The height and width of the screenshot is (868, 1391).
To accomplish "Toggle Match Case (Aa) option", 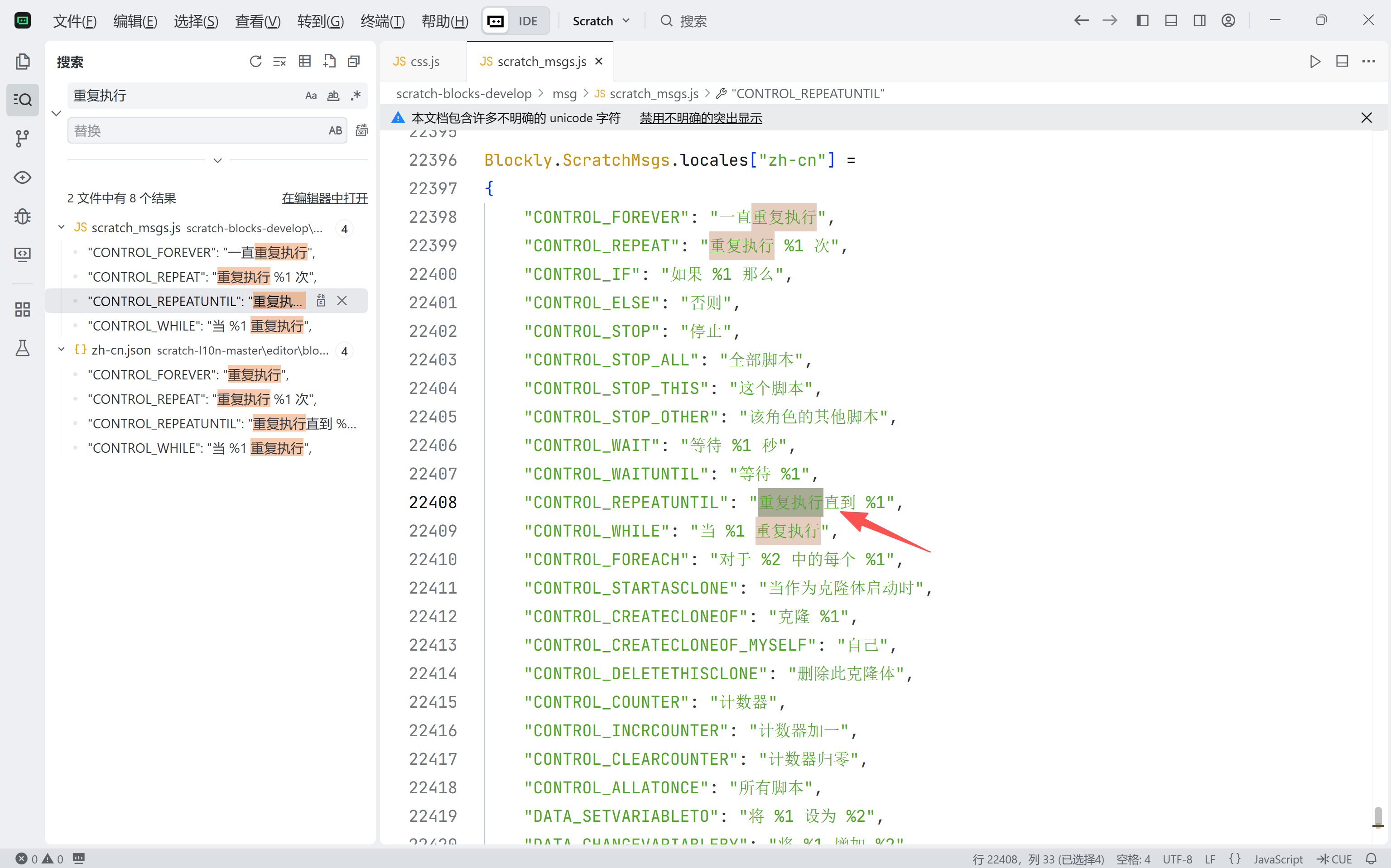I will point(311,96).
